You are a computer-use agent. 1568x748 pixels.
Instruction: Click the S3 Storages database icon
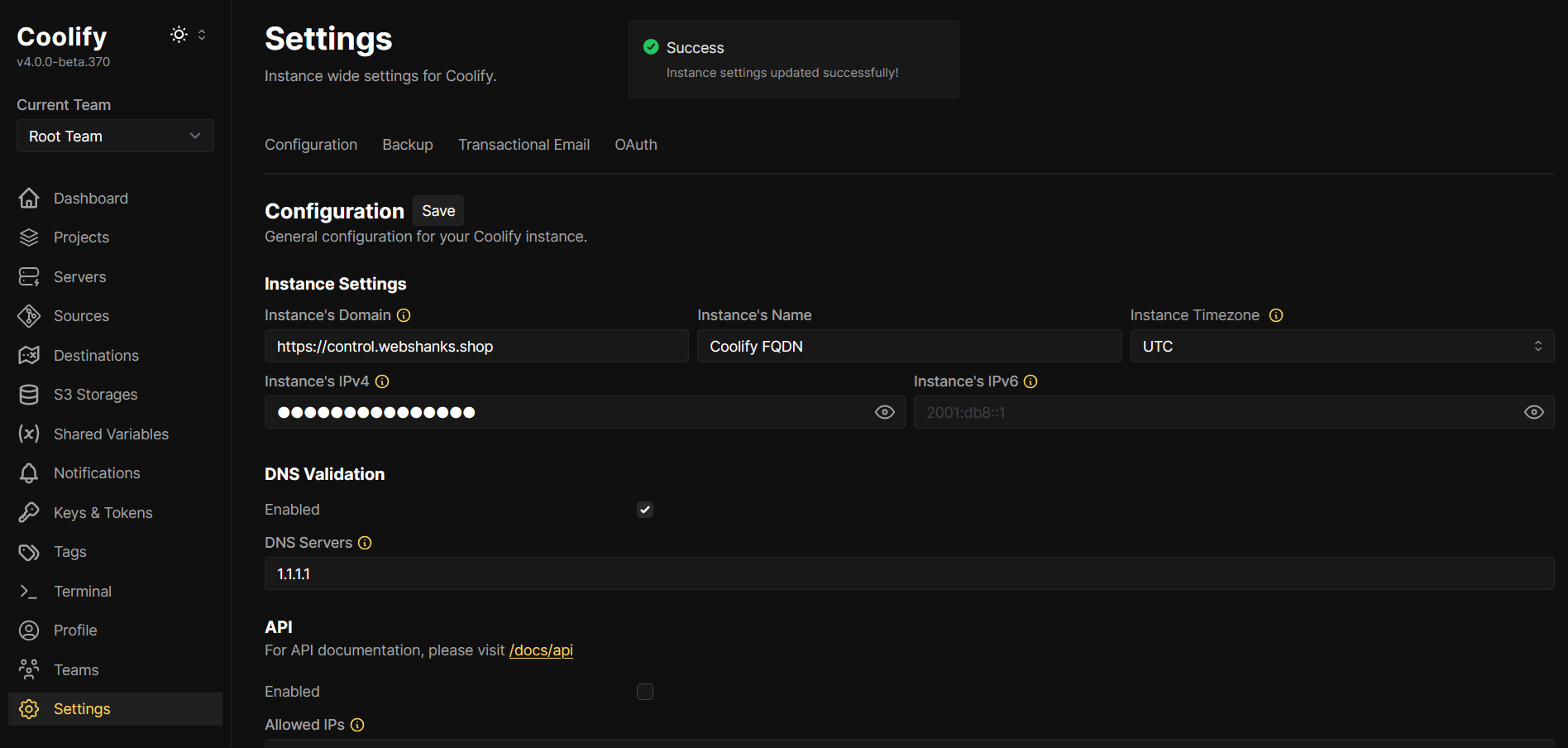click(x=29, y=395)
